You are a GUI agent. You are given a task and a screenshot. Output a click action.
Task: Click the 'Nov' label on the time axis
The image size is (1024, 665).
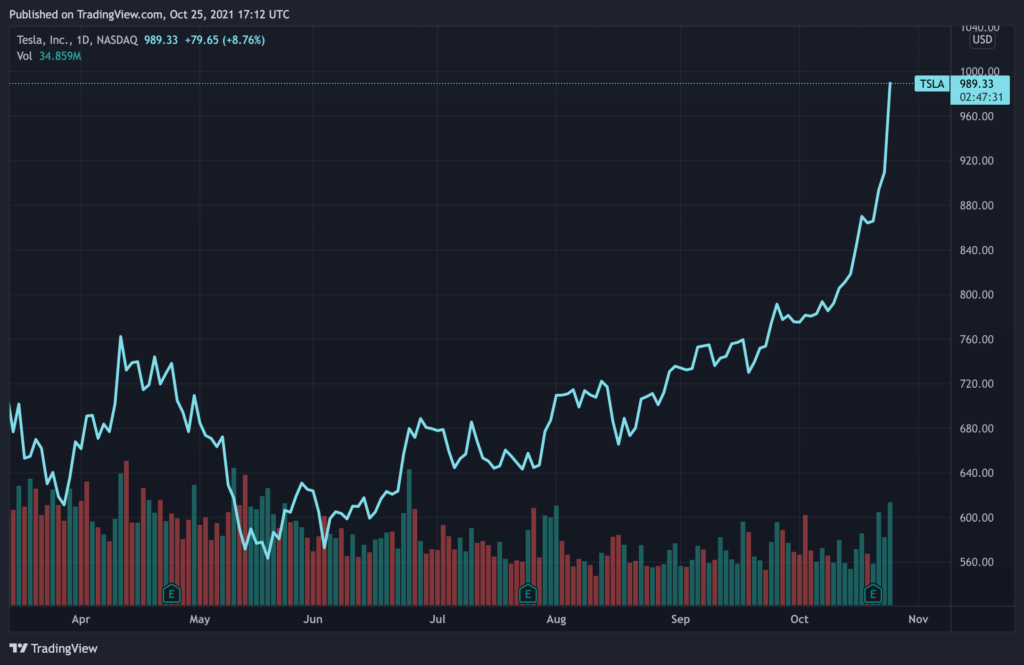(x=918, y=619)
